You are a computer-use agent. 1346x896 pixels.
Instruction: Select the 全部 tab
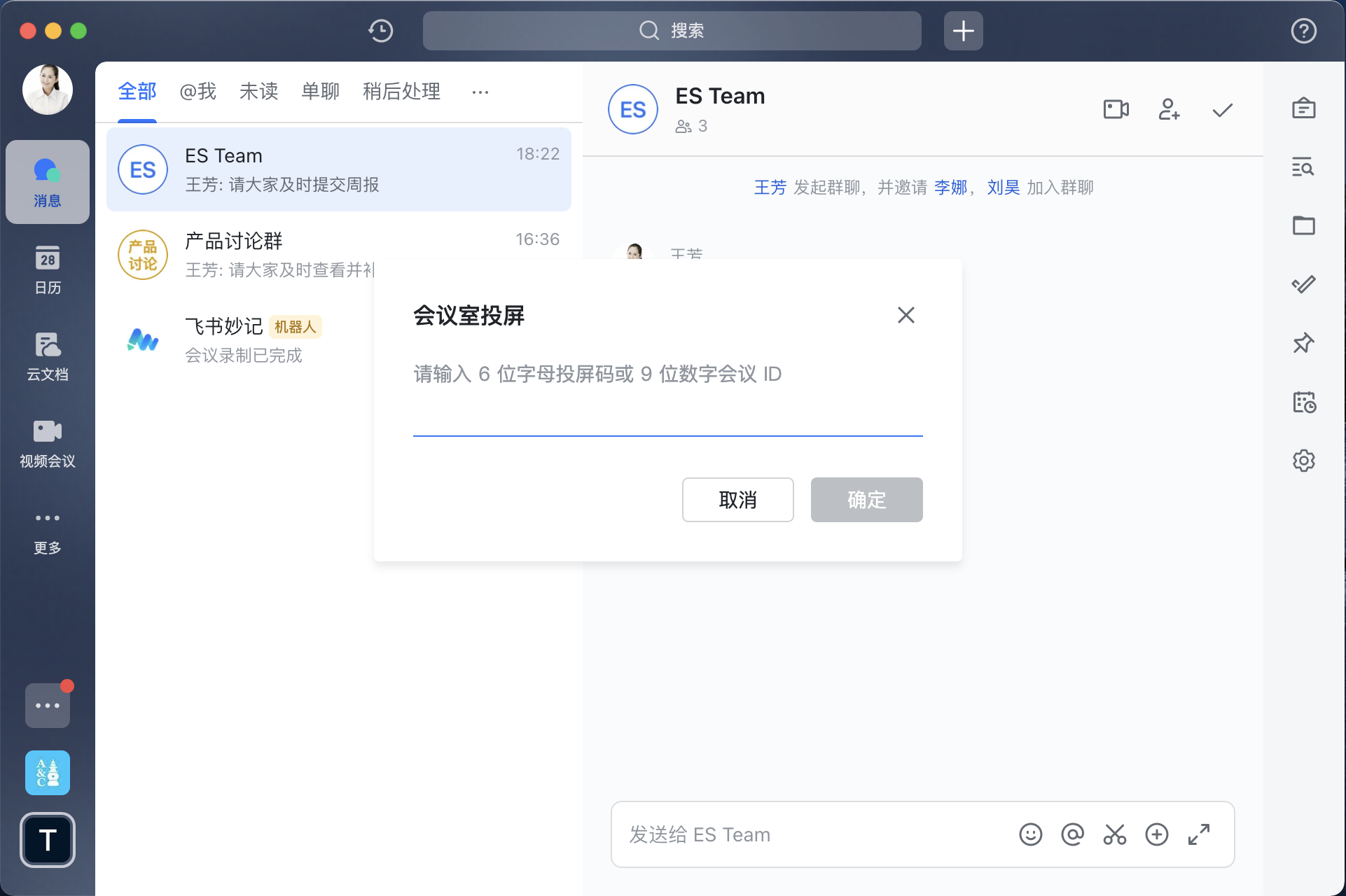pos(137,91)
